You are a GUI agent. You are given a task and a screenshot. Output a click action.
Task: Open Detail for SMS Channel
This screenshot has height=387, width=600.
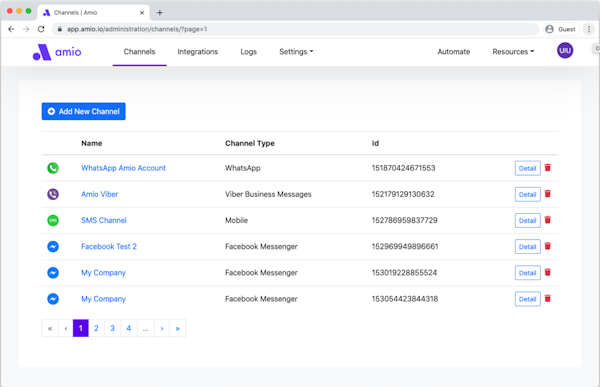(527, 220)
